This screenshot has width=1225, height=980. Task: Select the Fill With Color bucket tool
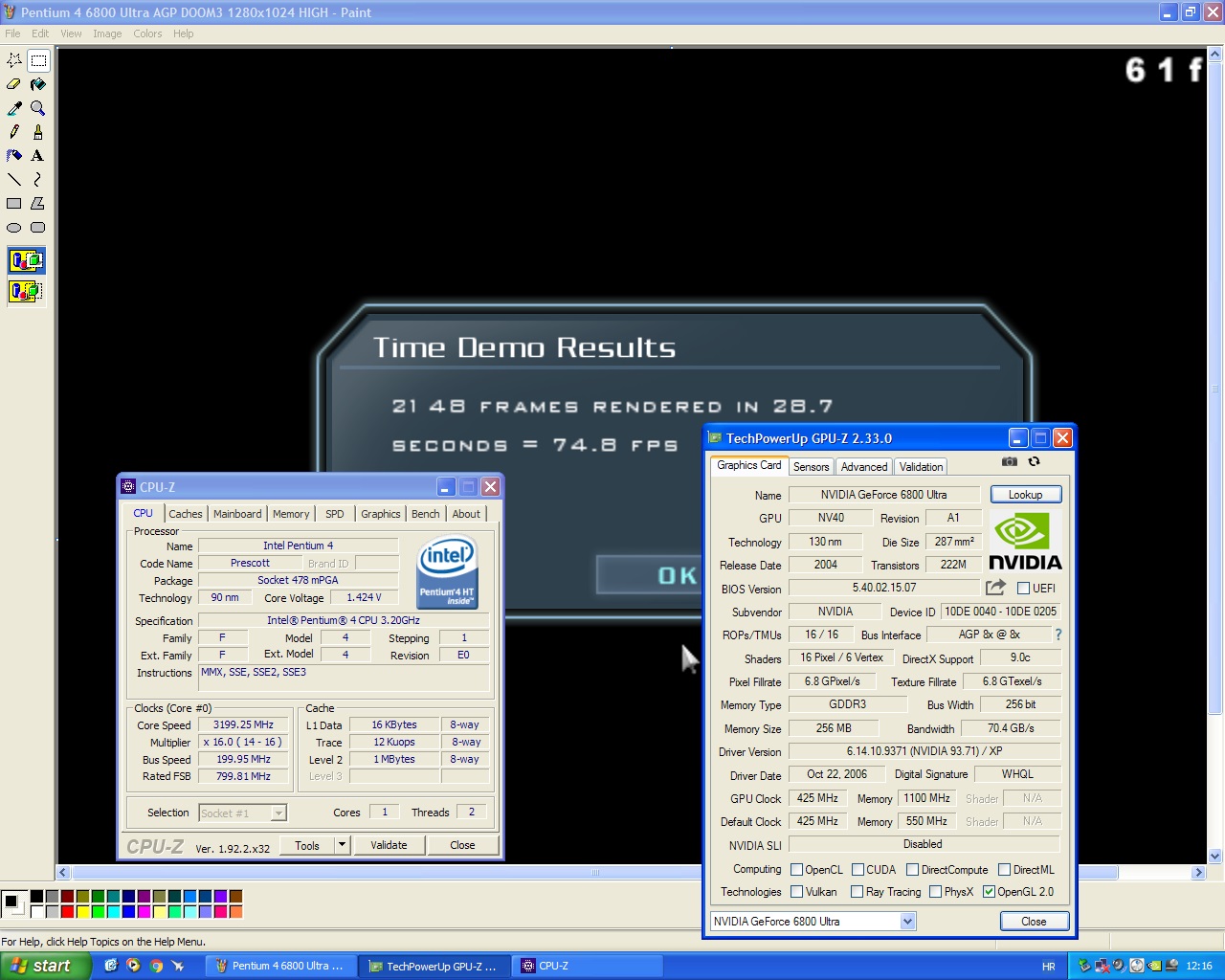click(x=37, y=84)
